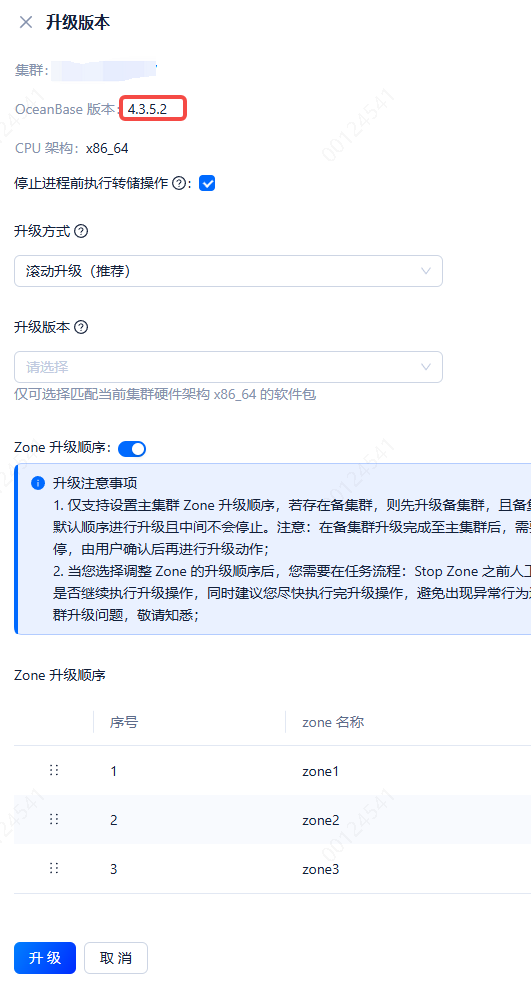Click zone 名称 column header
The height and width of the screenshot is (1004, 531).
click(x=333, y=722)
